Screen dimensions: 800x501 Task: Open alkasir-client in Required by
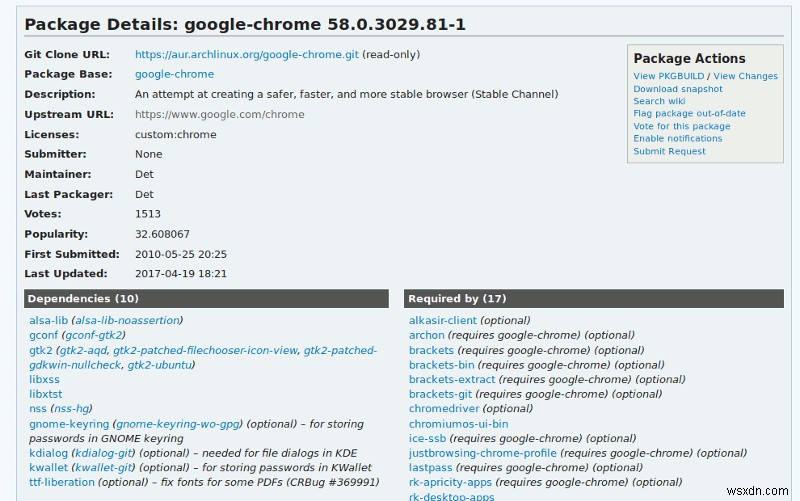tap(443, 320)
